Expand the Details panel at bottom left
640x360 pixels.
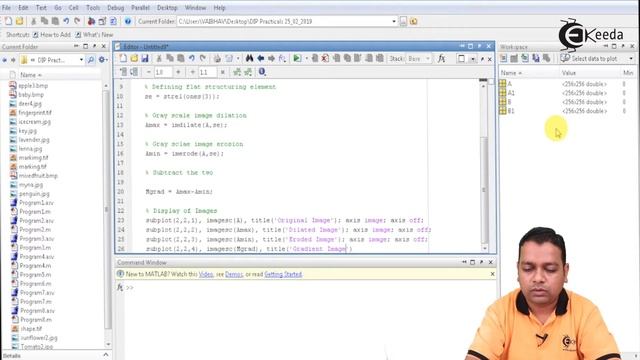click(x=105, y=355)
